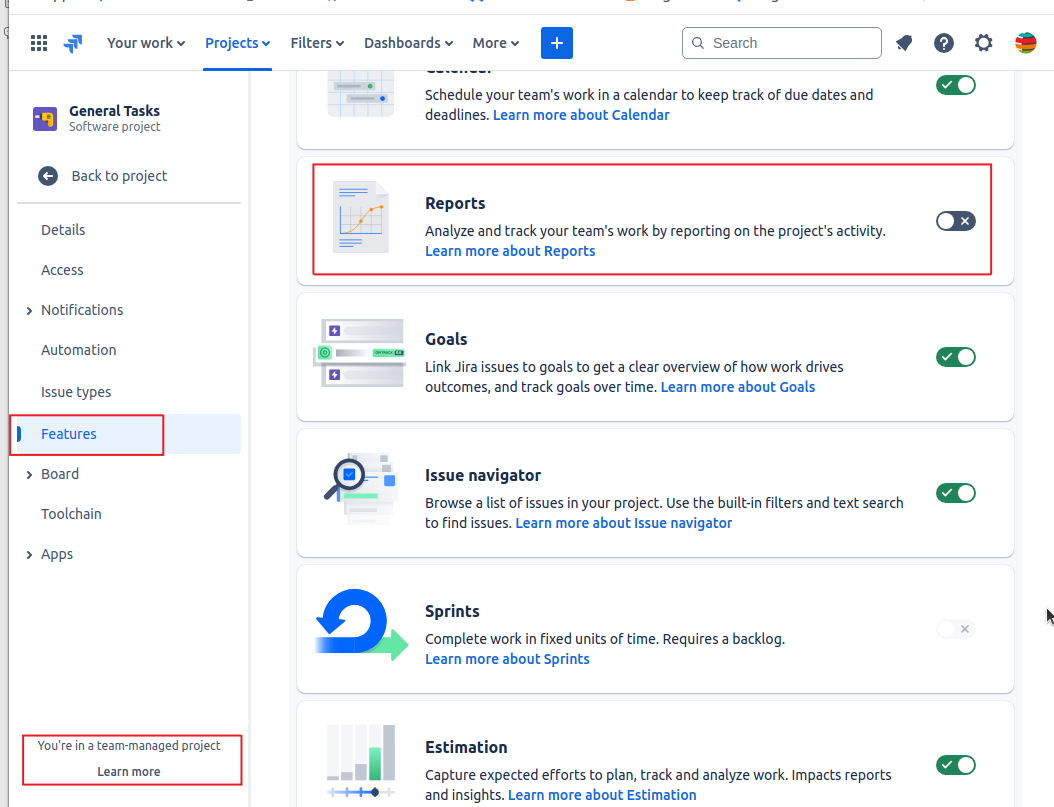Open the Features settings page
Viewport: 1054px width, 807px height.
(68, 434)
